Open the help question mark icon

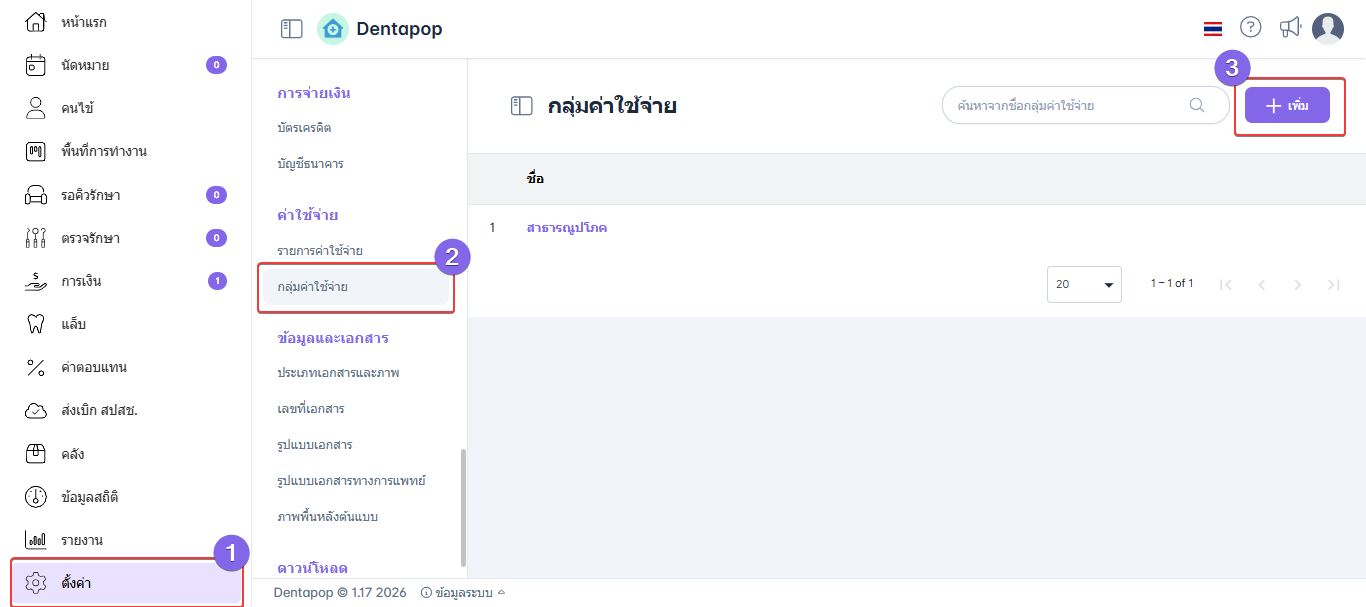[1250, 27]
